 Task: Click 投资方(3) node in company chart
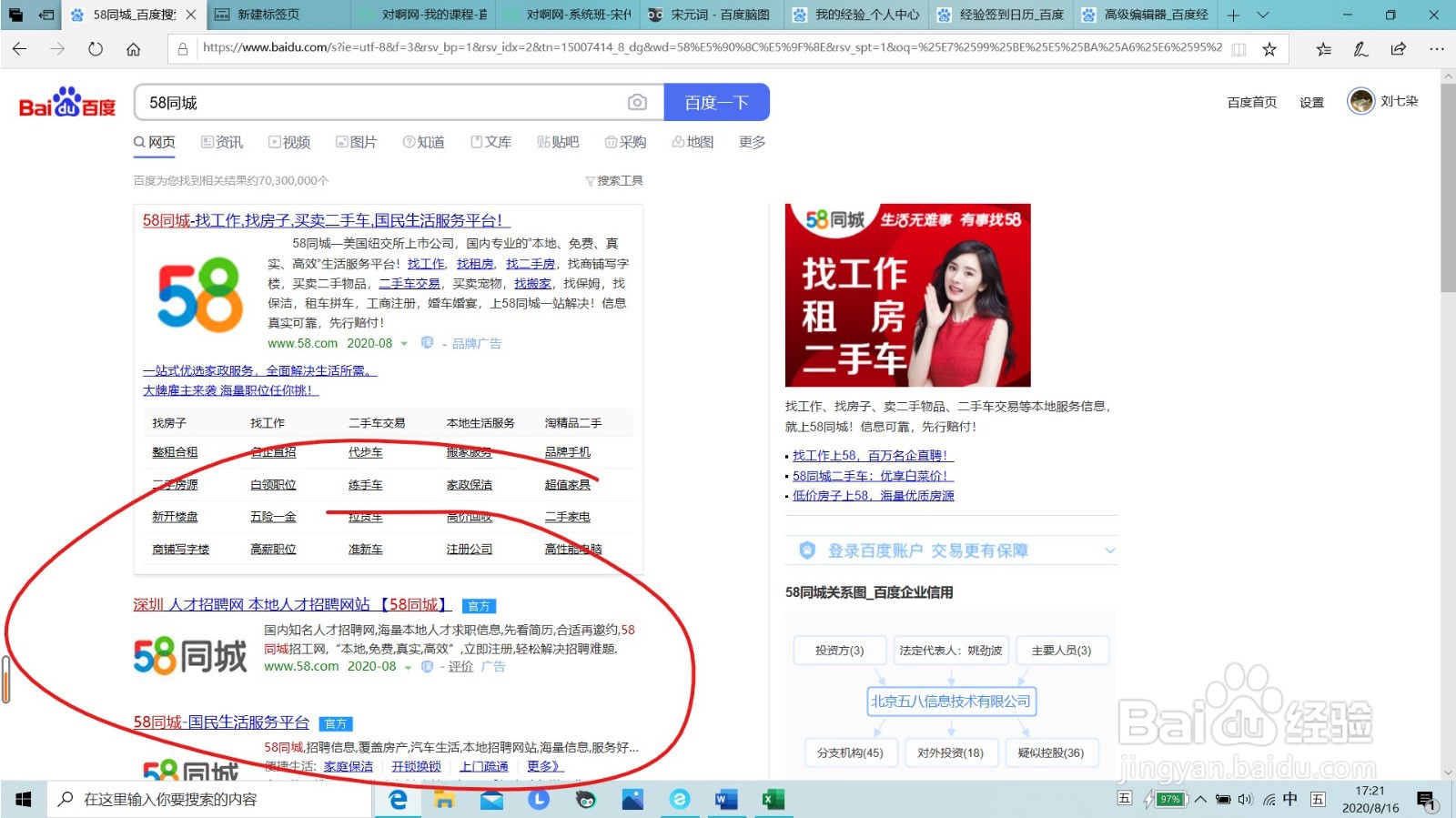[x=839, y=651]
